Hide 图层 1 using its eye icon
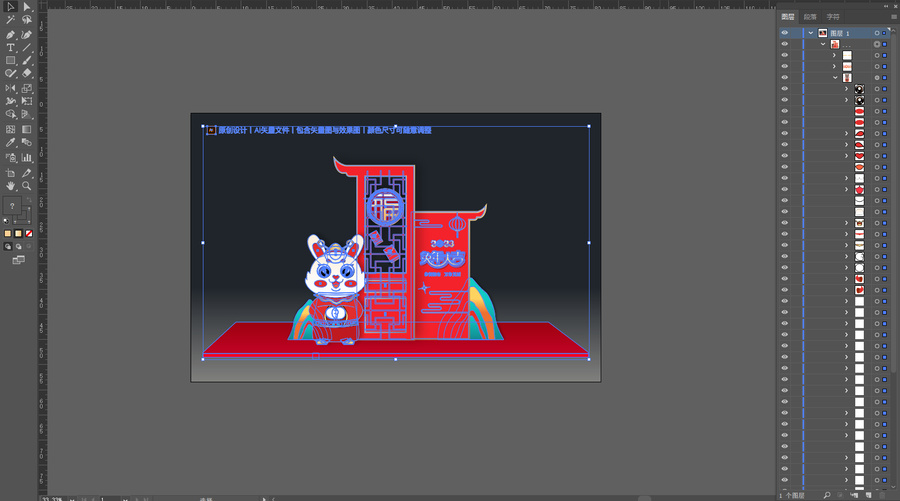900x501 pixels. pos(785,33)
